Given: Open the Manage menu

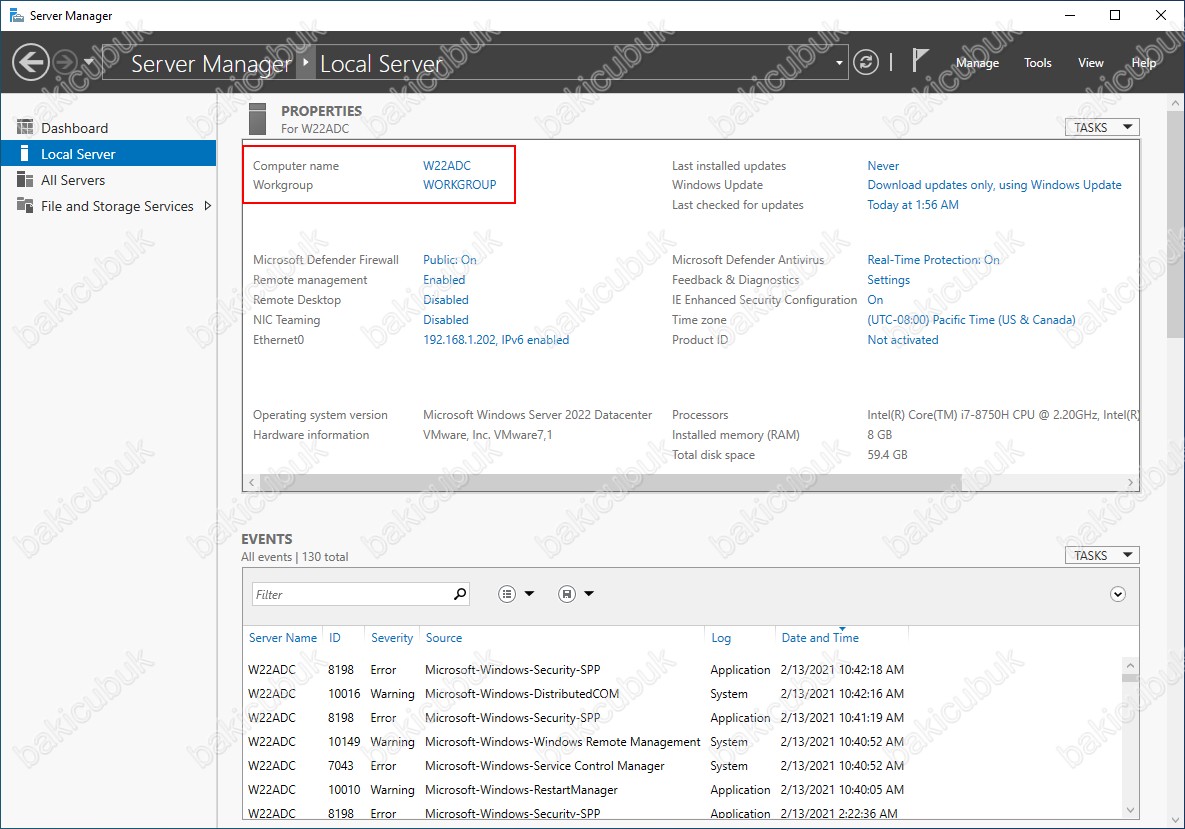Looking at the screenshot, I should pyautogui.click(x=977, y=63).
